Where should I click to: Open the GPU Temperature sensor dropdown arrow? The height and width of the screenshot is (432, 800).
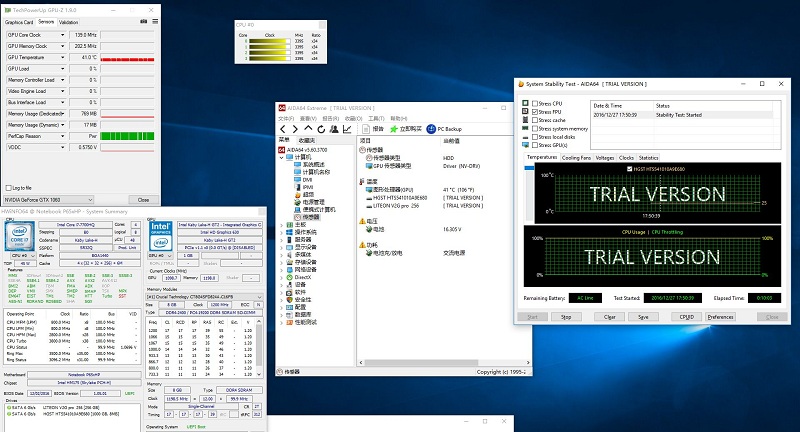[63, 58]
